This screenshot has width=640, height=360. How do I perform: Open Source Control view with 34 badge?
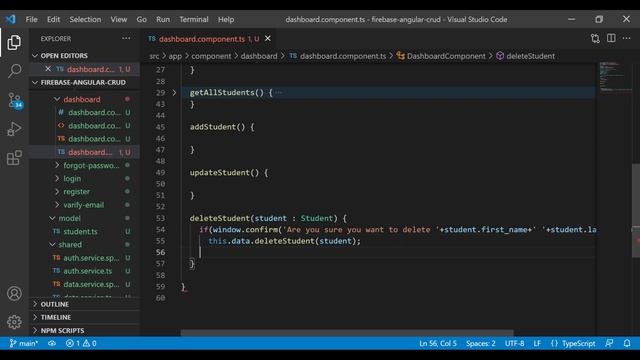15,100
